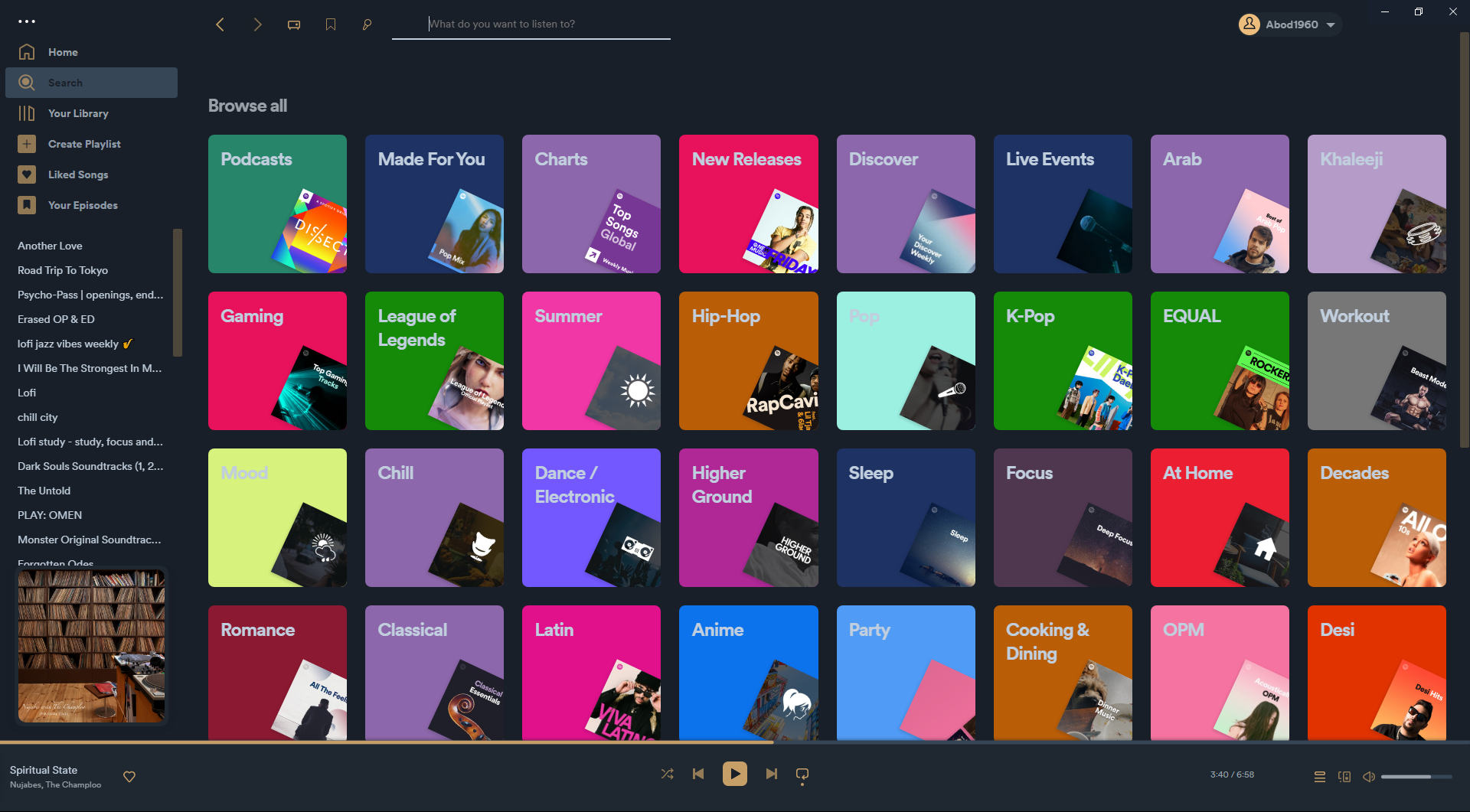Image resolution: width=1470 pixels, height=812 pixels.
Task: Click the playlist list scrollbar in sidebar
Action: [x=178, y=292]
